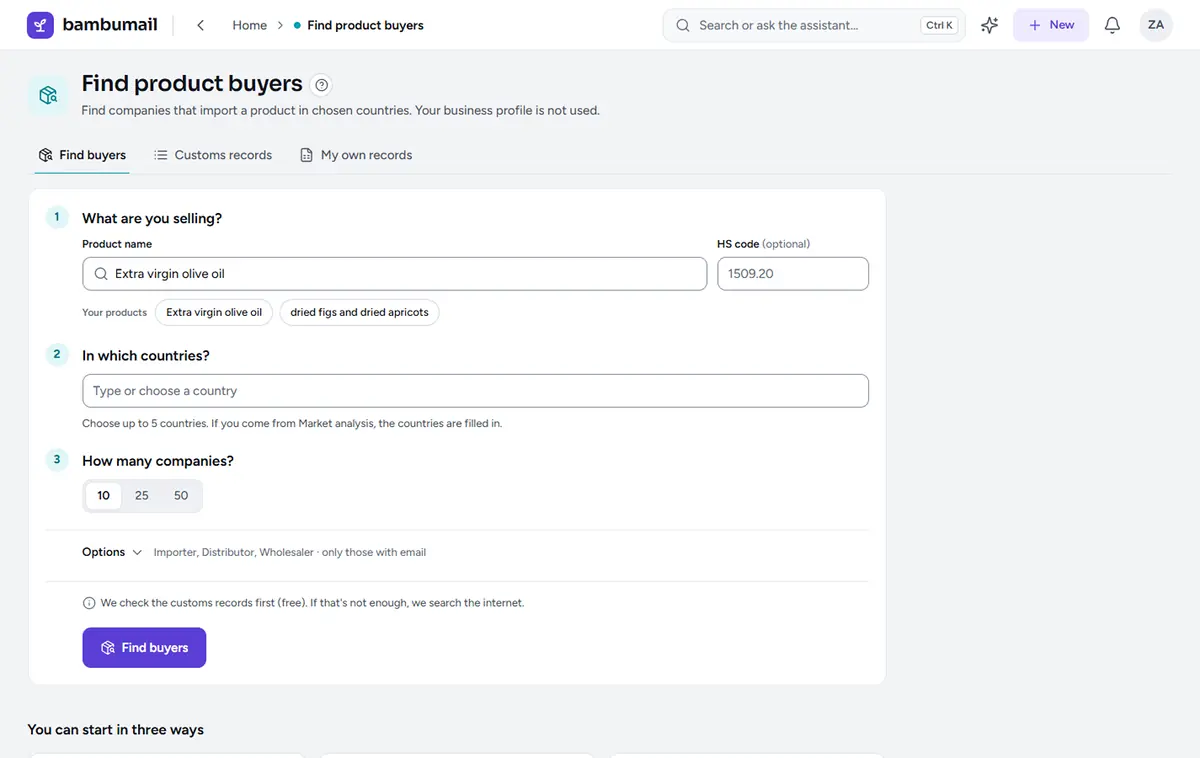Click the Product name input field
The height and width of the screenshot is (758, 1200).
394,274
